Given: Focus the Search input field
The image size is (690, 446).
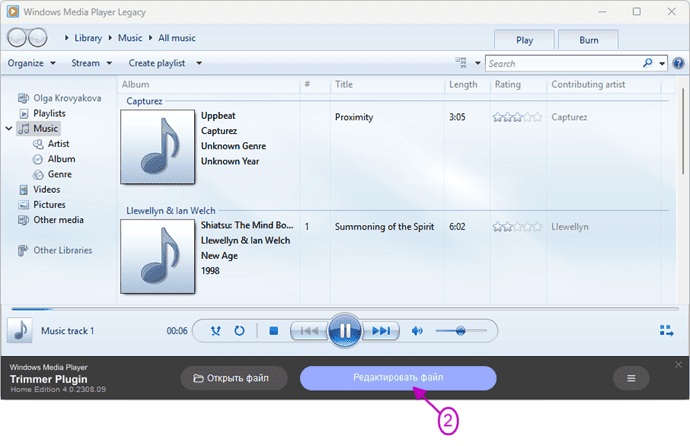Looking at the screenshot, I should coord(564,63).
